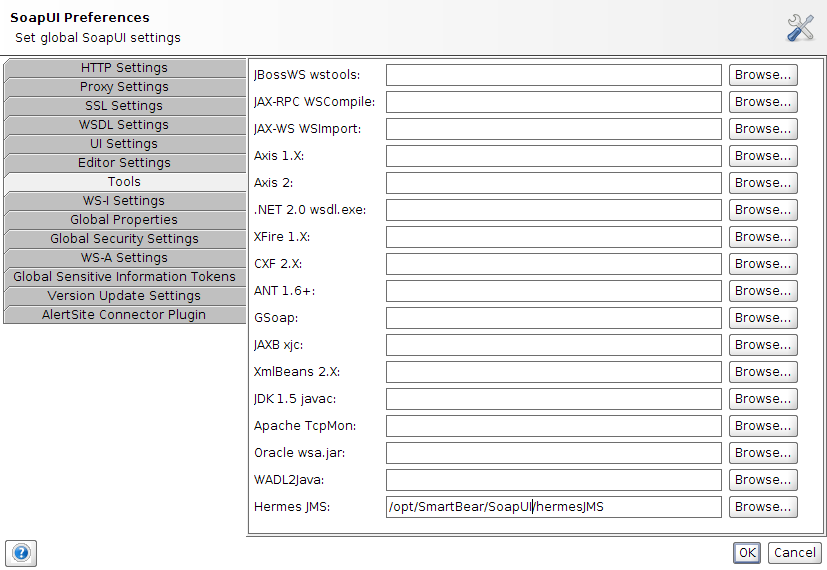Image resolution: width=827 pixels, height=570 pixels.
Task: Browse for JDK 1.5 javac path
Action: (763, 399)
